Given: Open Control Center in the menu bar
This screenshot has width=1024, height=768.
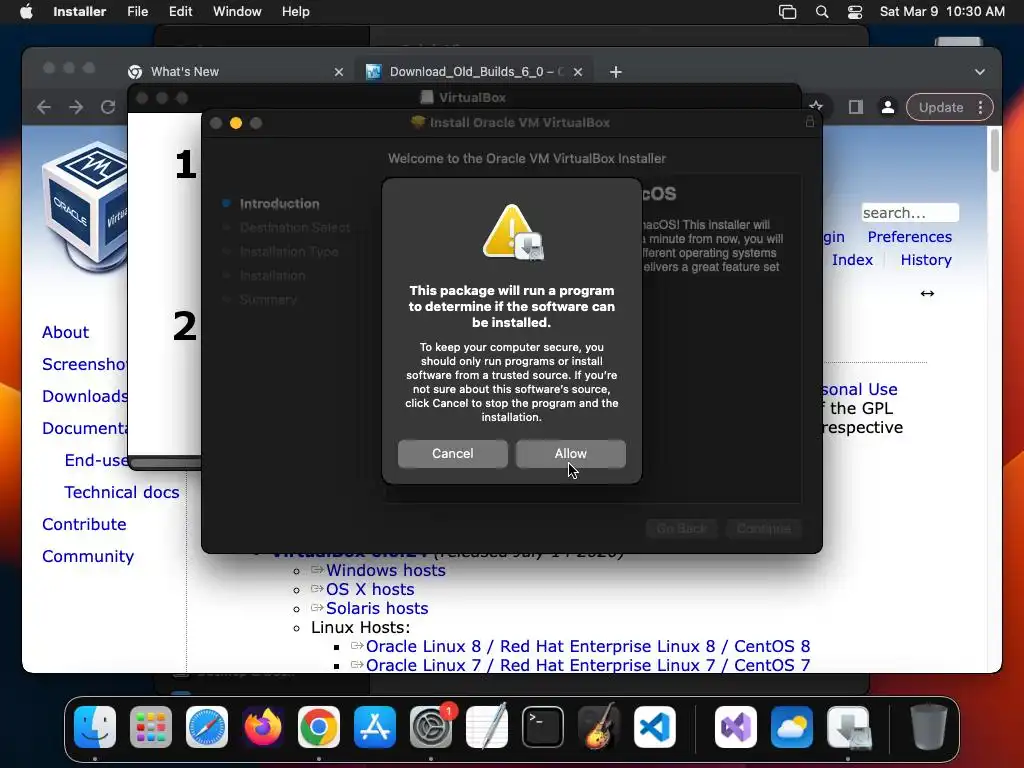Looking at the screenshot, I should [x=855, y=12].
